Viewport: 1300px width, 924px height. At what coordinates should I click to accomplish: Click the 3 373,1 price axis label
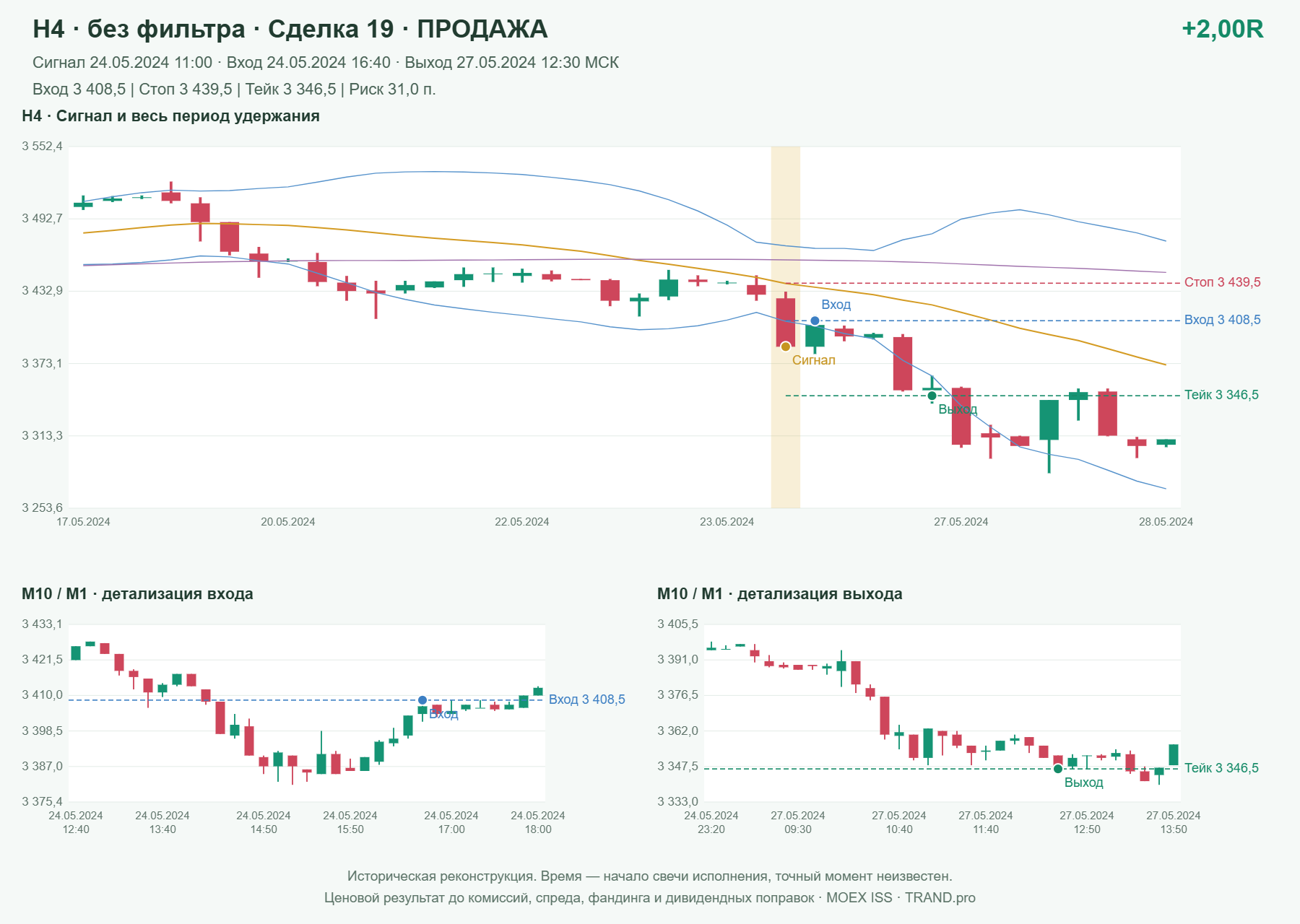tap(42, 363)
